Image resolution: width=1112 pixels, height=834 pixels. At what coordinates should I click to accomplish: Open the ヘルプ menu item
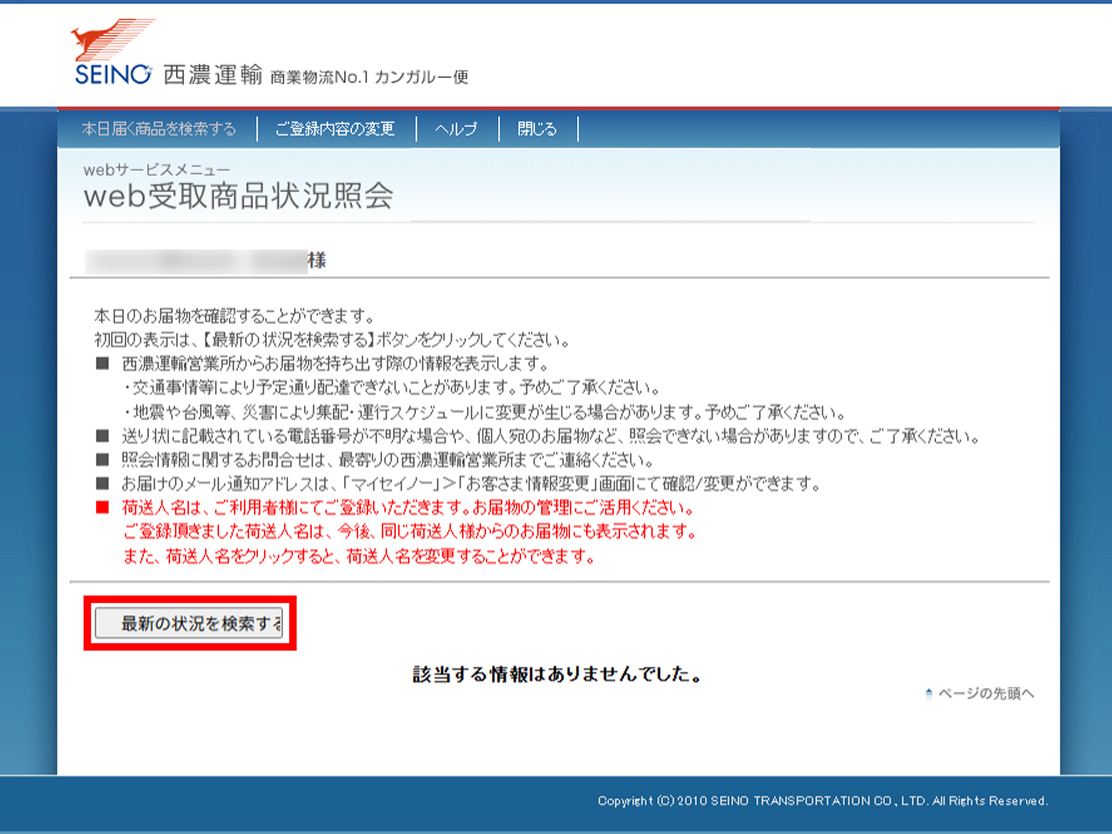pos(456,128)
